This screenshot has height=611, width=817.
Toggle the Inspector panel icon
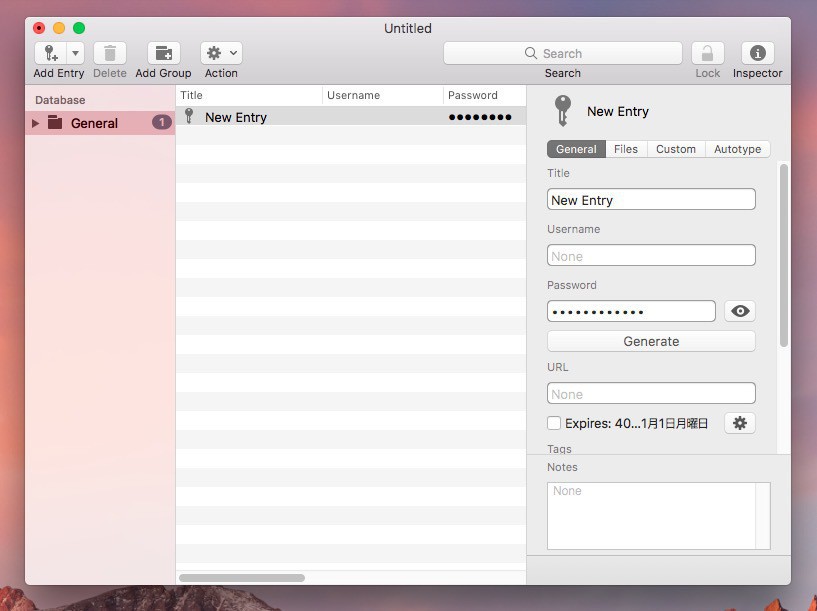pyautogui.click(x=757, y=53)
